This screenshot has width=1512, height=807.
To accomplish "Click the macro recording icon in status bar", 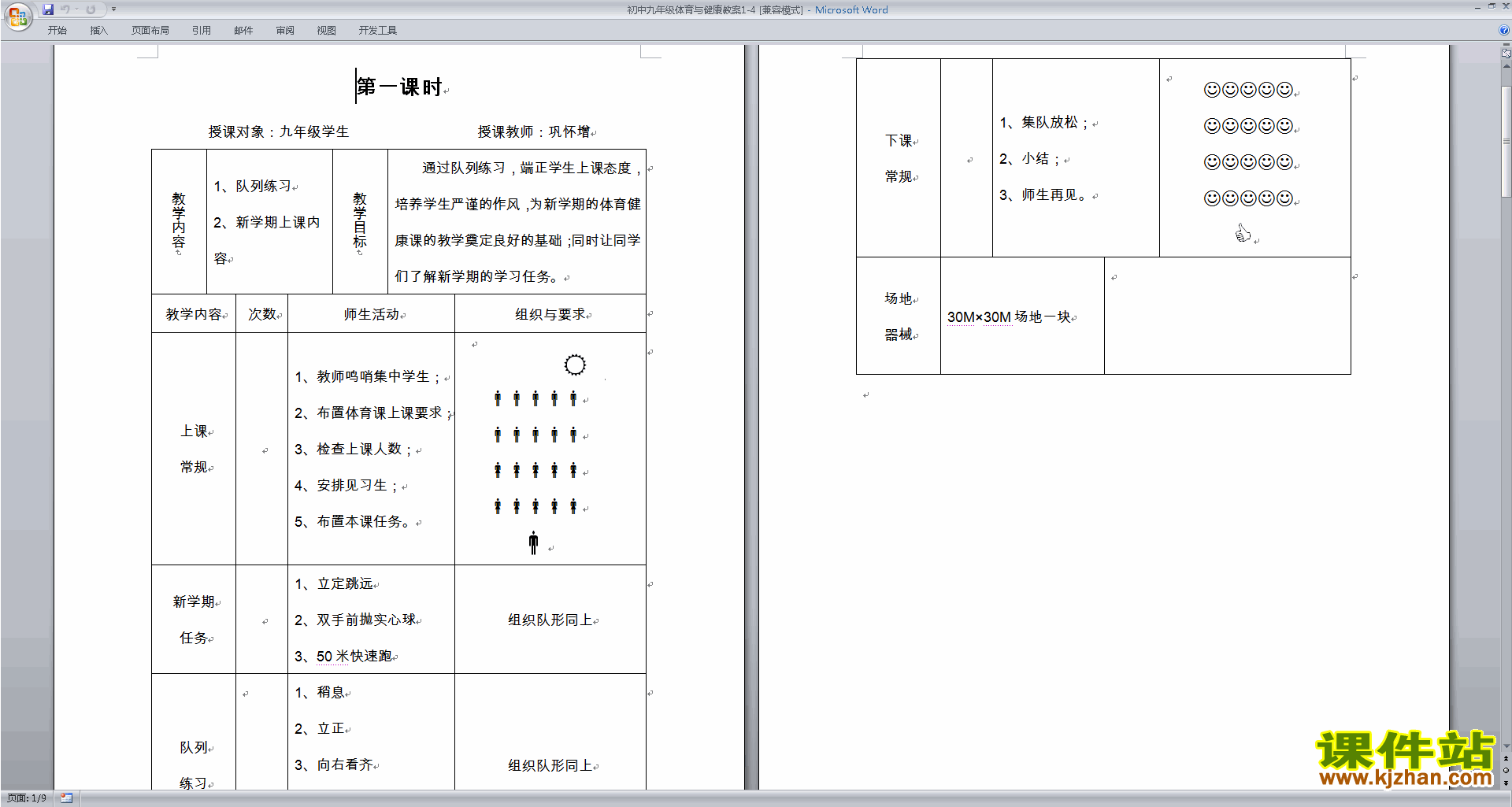I will [x=67, y=798].
